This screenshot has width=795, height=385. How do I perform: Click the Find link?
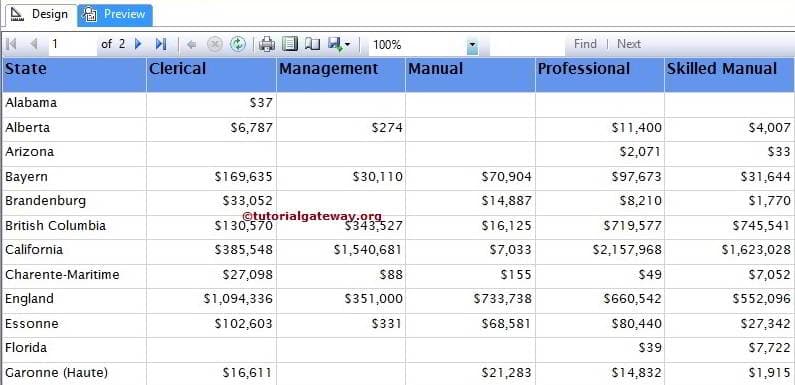[585, 44]
